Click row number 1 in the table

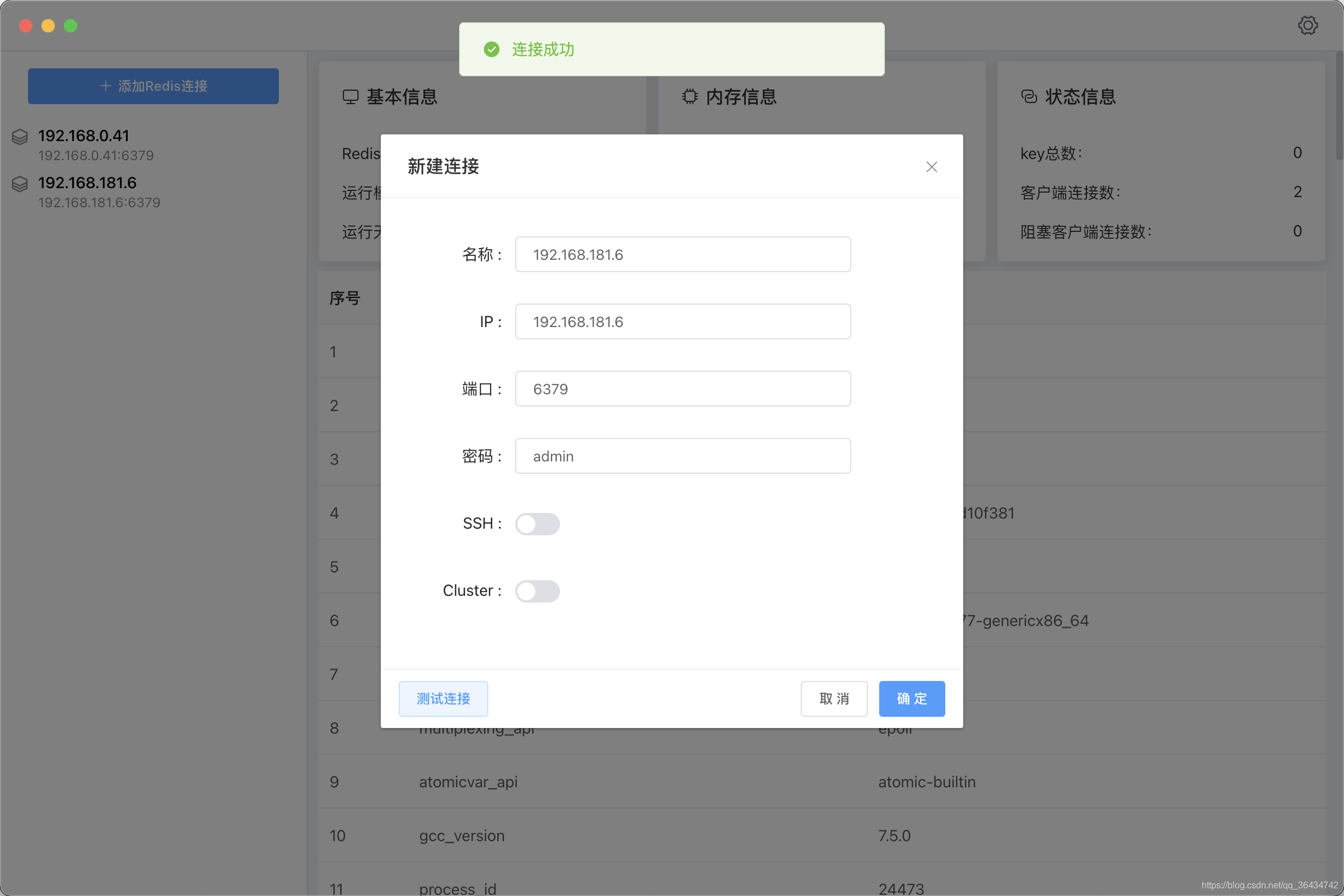click(333, 352)
